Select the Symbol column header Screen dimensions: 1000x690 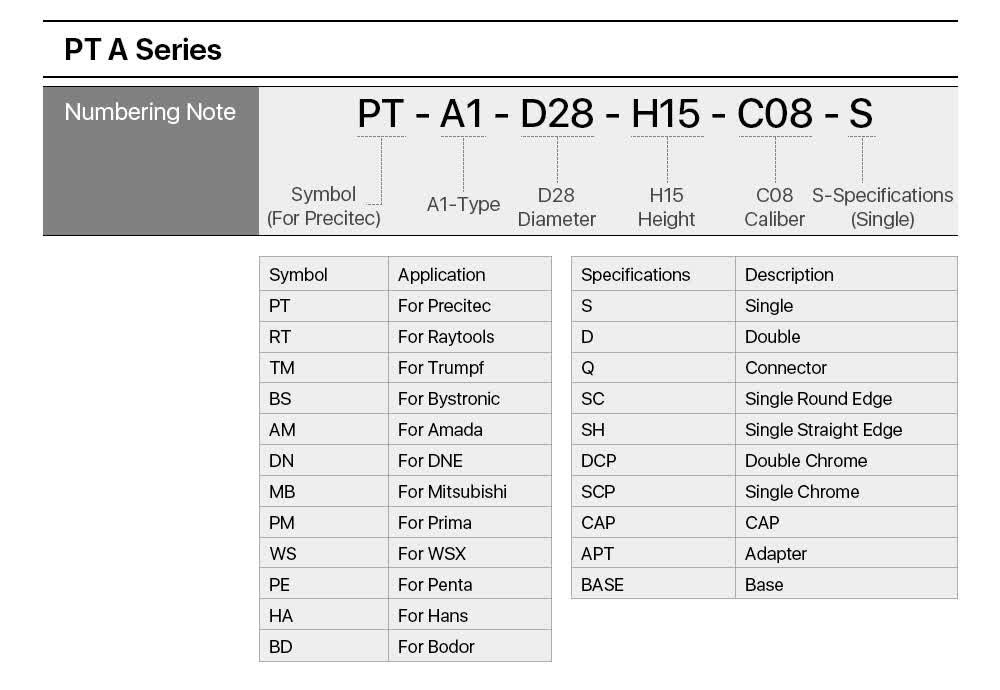(x=324, y=275)
